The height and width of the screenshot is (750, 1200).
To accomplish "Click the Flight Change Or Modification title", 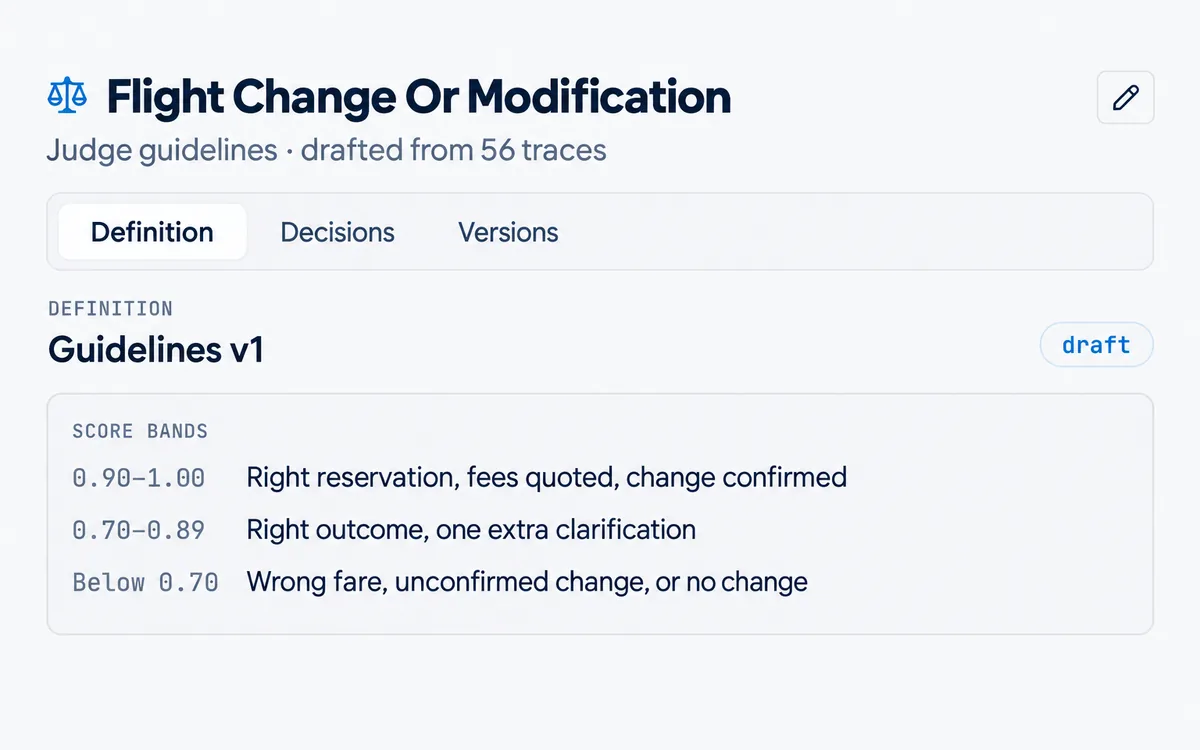I will point(418,97).
